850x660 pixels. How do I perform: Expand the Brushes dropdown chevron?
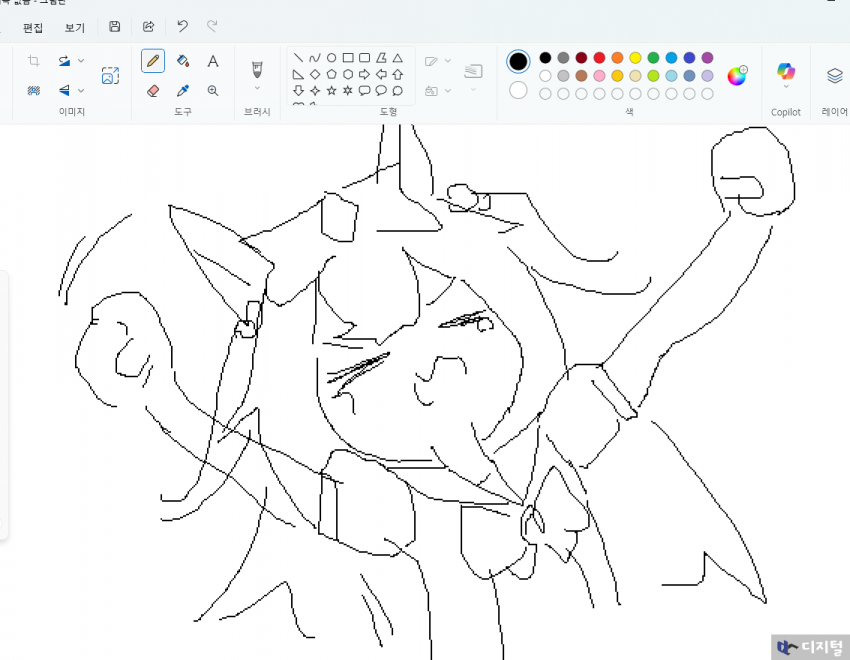(257, 88)
